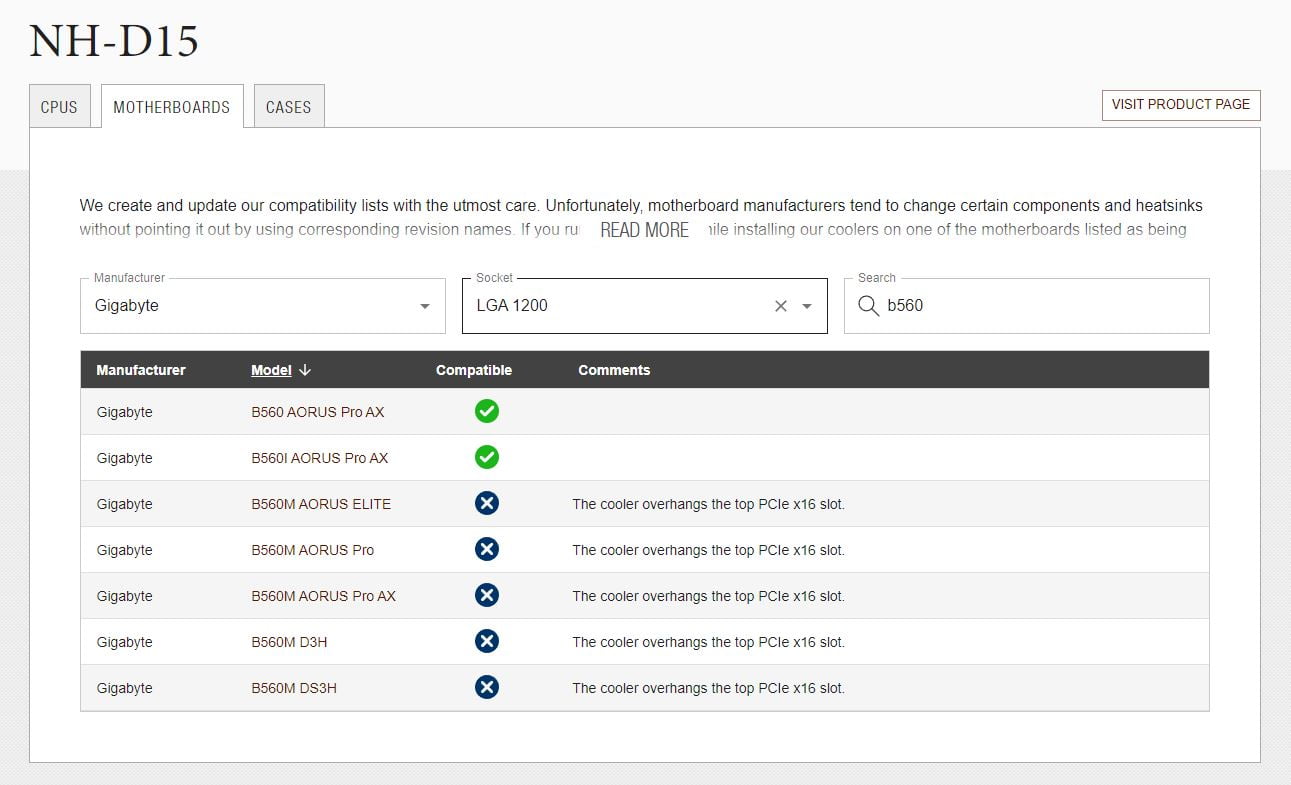Click the Model column sort arrow
This screenshot has width=1291, height=785.
[305, 370]
